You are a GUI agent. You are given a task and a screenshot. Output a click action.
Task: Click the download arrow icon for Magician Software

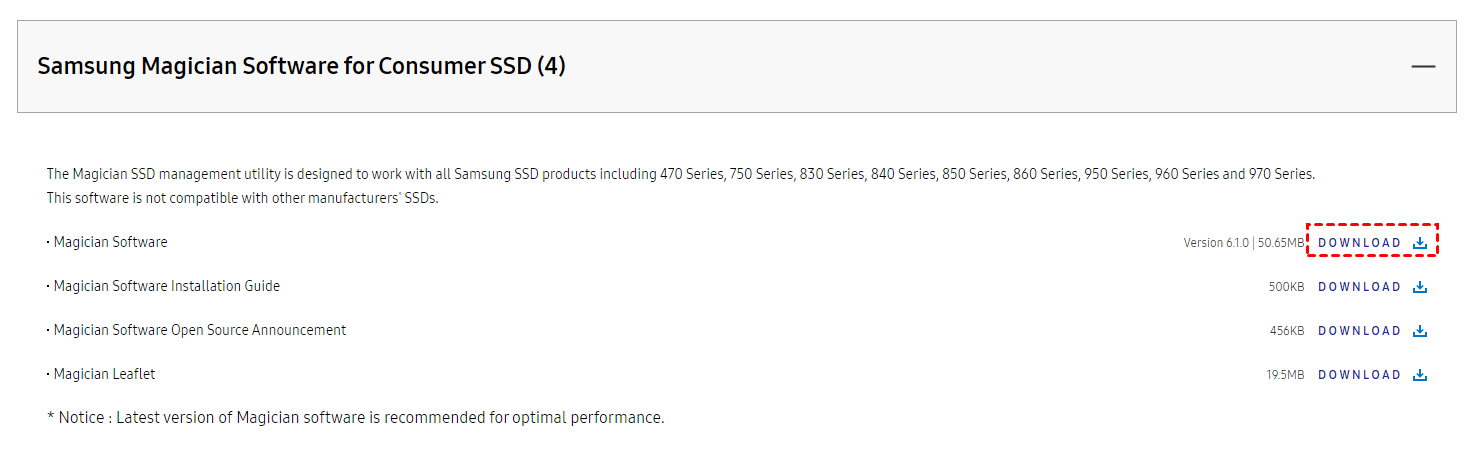[x=1420, y=243]
